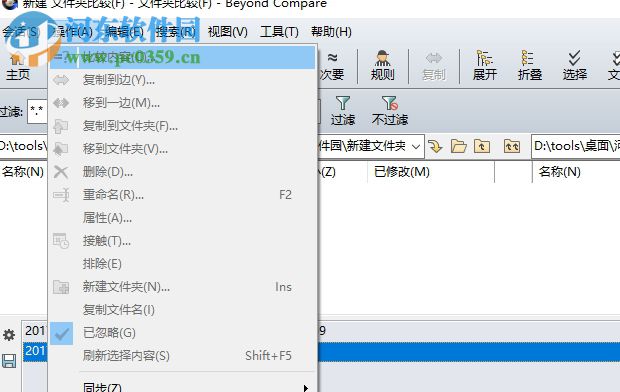This screenshot has width=620, height=392.
Task: Choose 接触(T)... menu entry
Action: click(x=182, y=241)
